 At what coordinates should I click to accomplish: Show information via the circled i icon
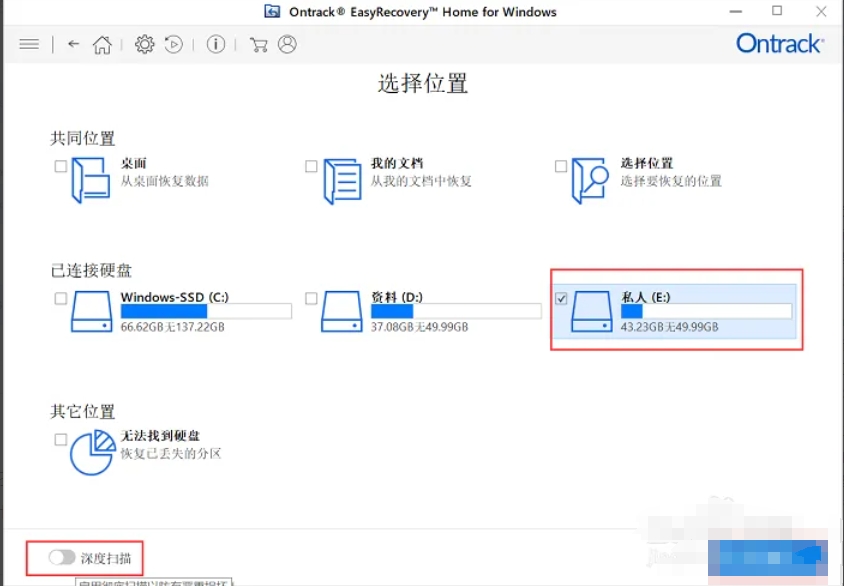216,44
